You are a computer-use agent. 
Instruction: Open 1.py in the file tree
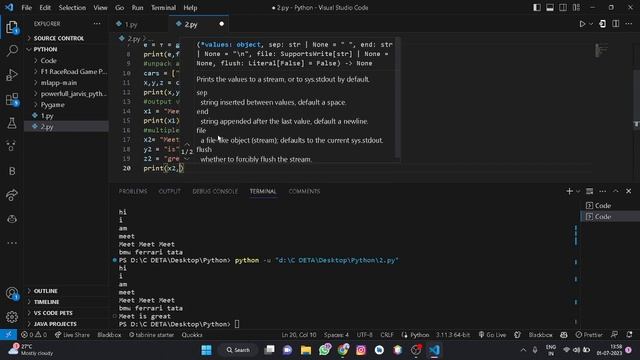click(67, 116)
